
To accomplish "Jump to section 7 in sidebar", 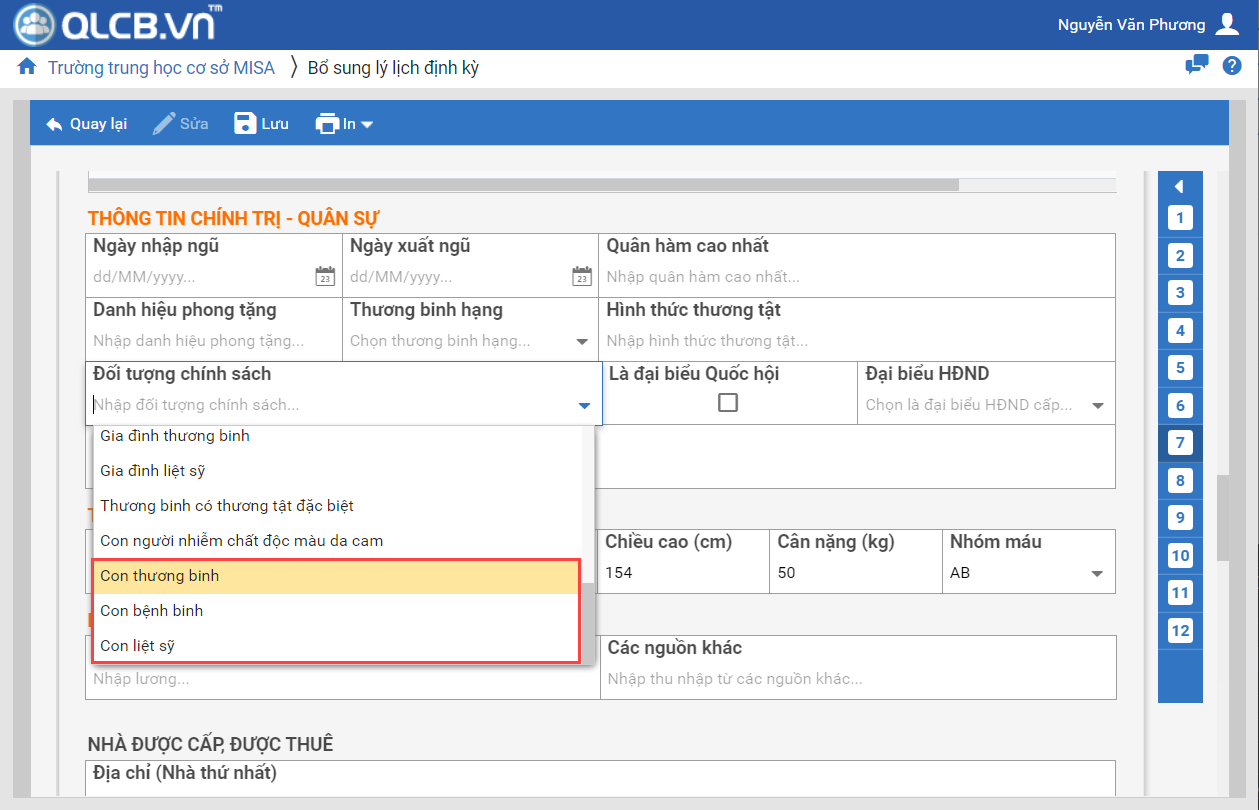I will [x=1180, y=443].
